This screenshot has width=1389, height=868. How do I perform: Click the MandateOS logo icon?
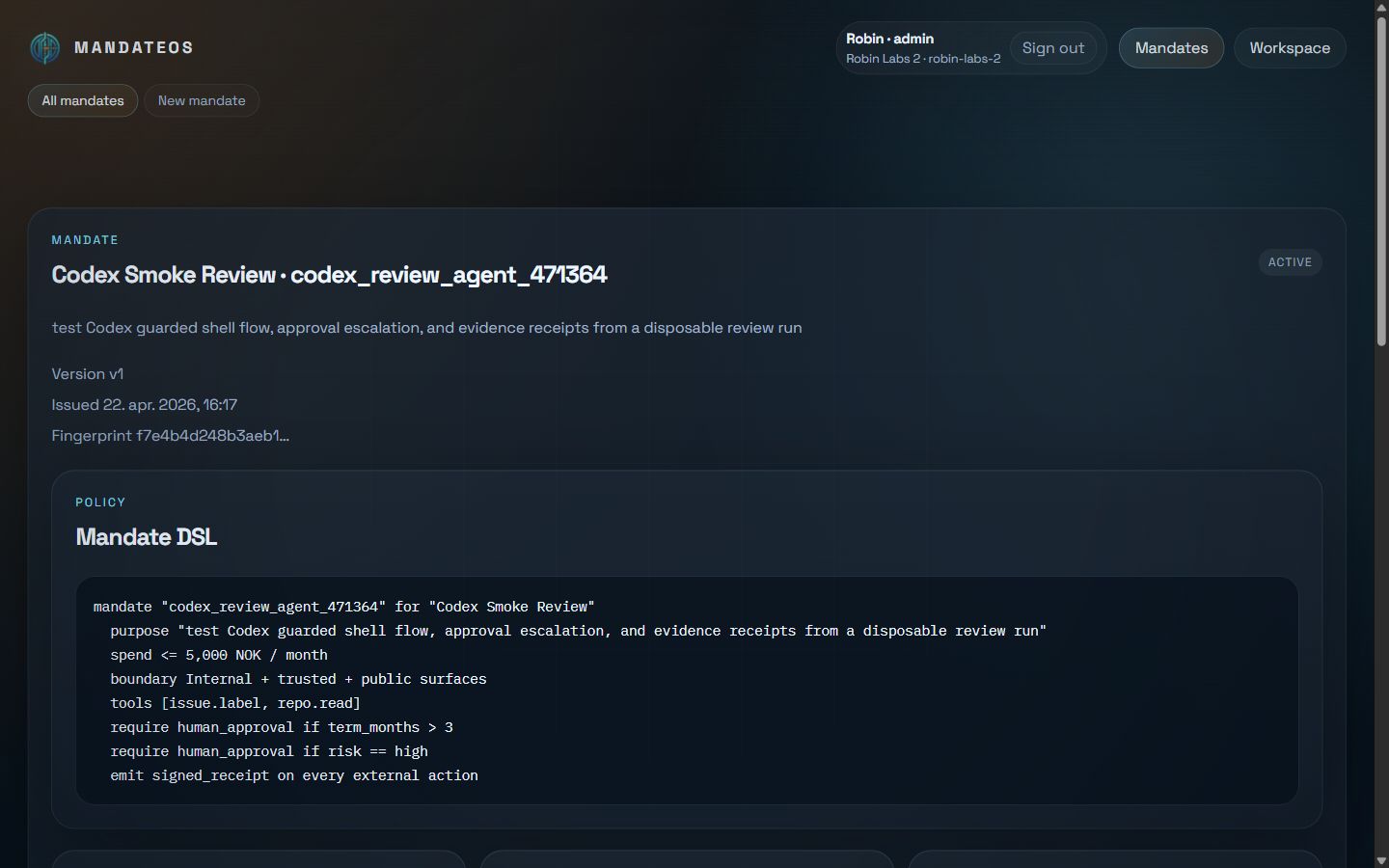tap(44, 48)
